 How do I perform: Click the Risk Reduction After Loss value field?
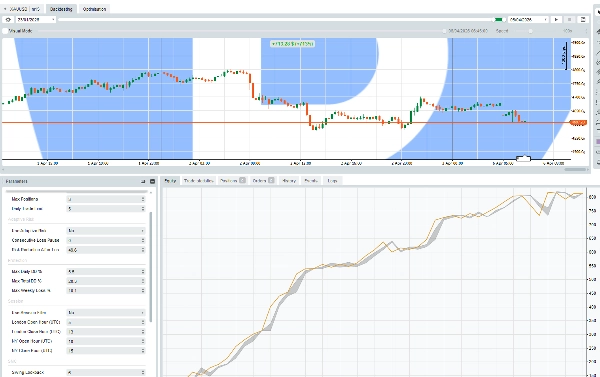click(106, 250)
